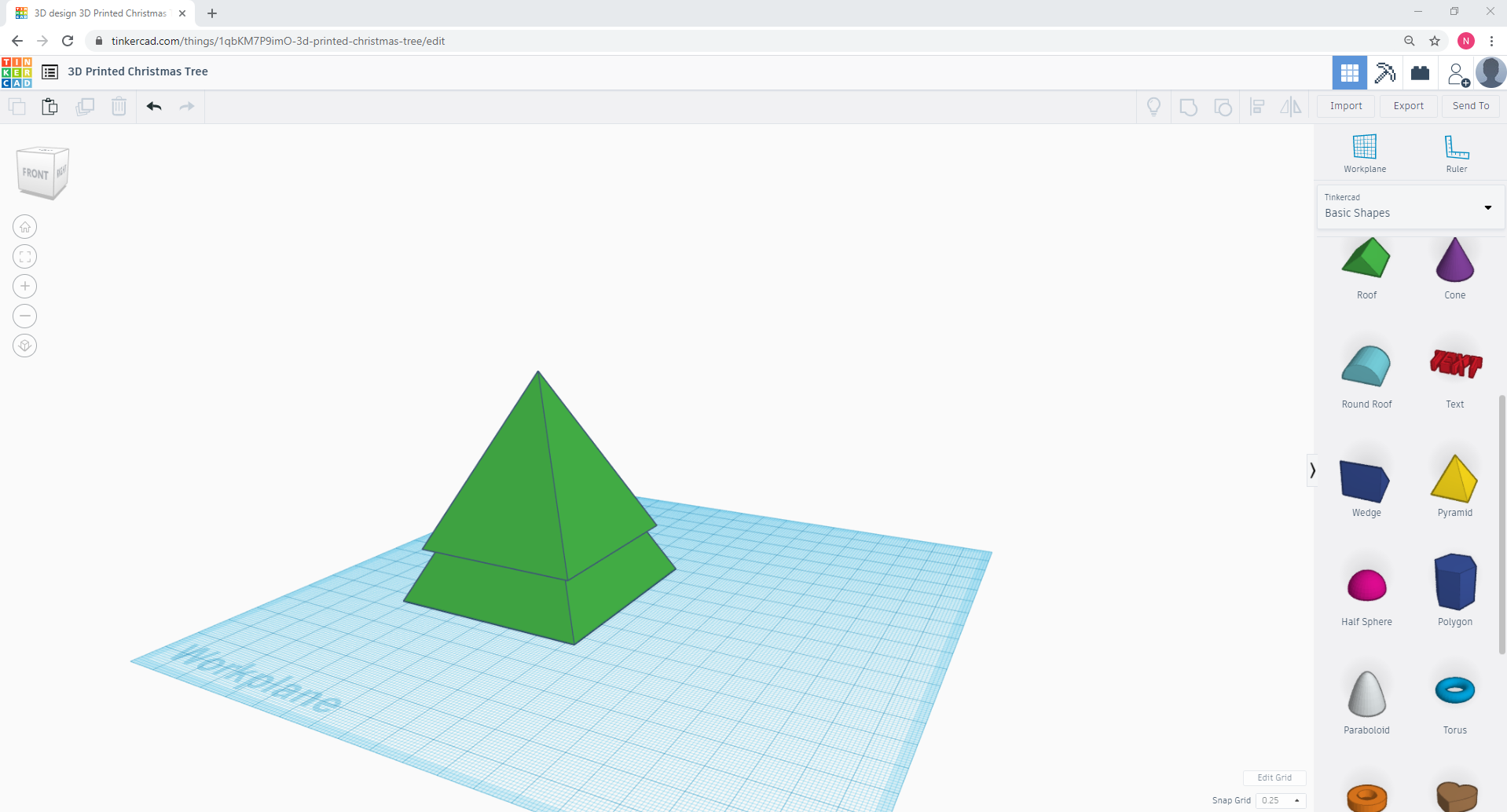Click the browser back arrow
1507x812 pixels.
coord(17,41)
